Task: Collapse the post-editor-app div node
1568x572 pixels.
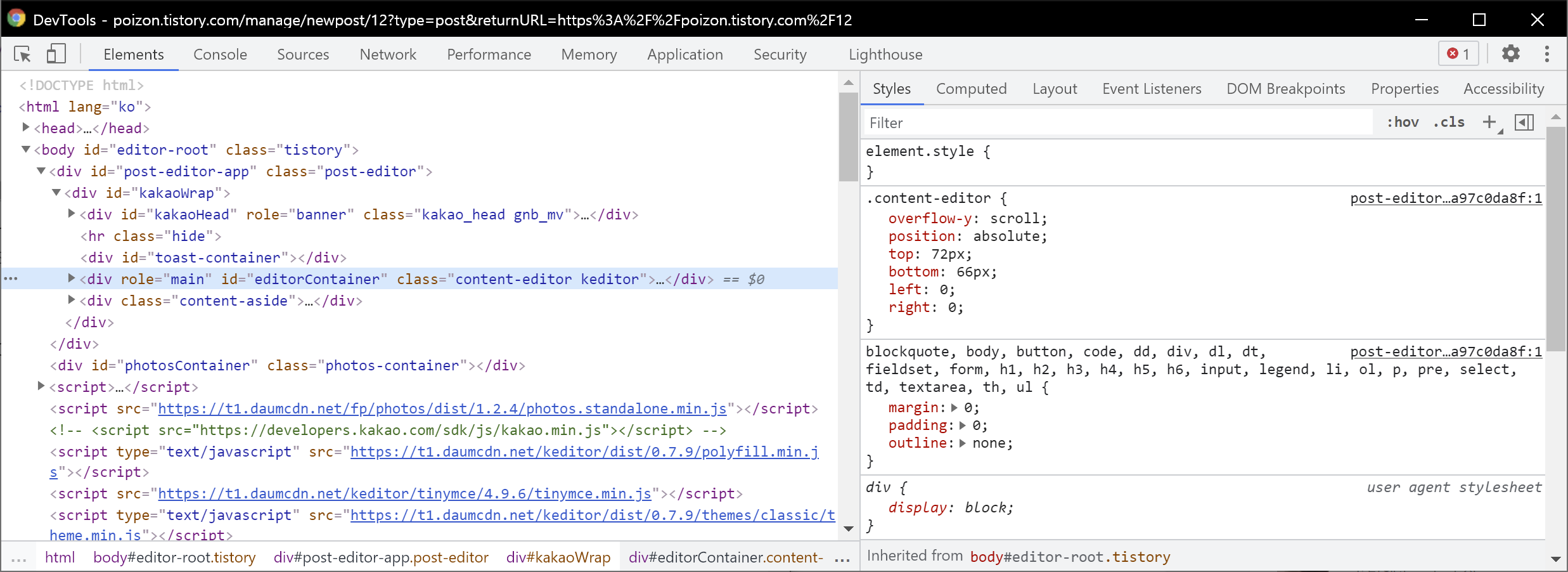Action: coord(41,171)
